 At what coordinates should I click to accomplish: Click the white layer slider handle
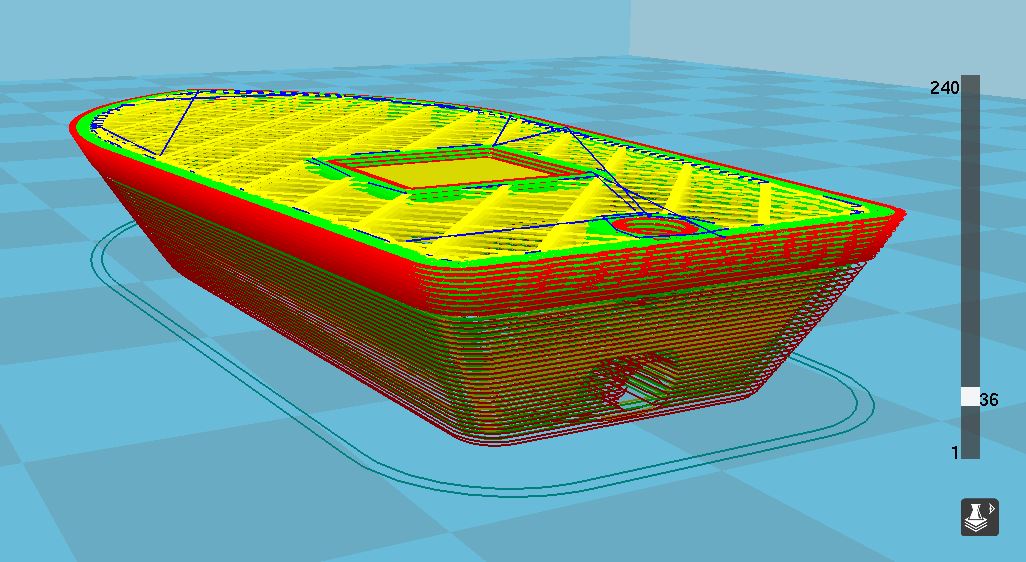coord(970,397)
